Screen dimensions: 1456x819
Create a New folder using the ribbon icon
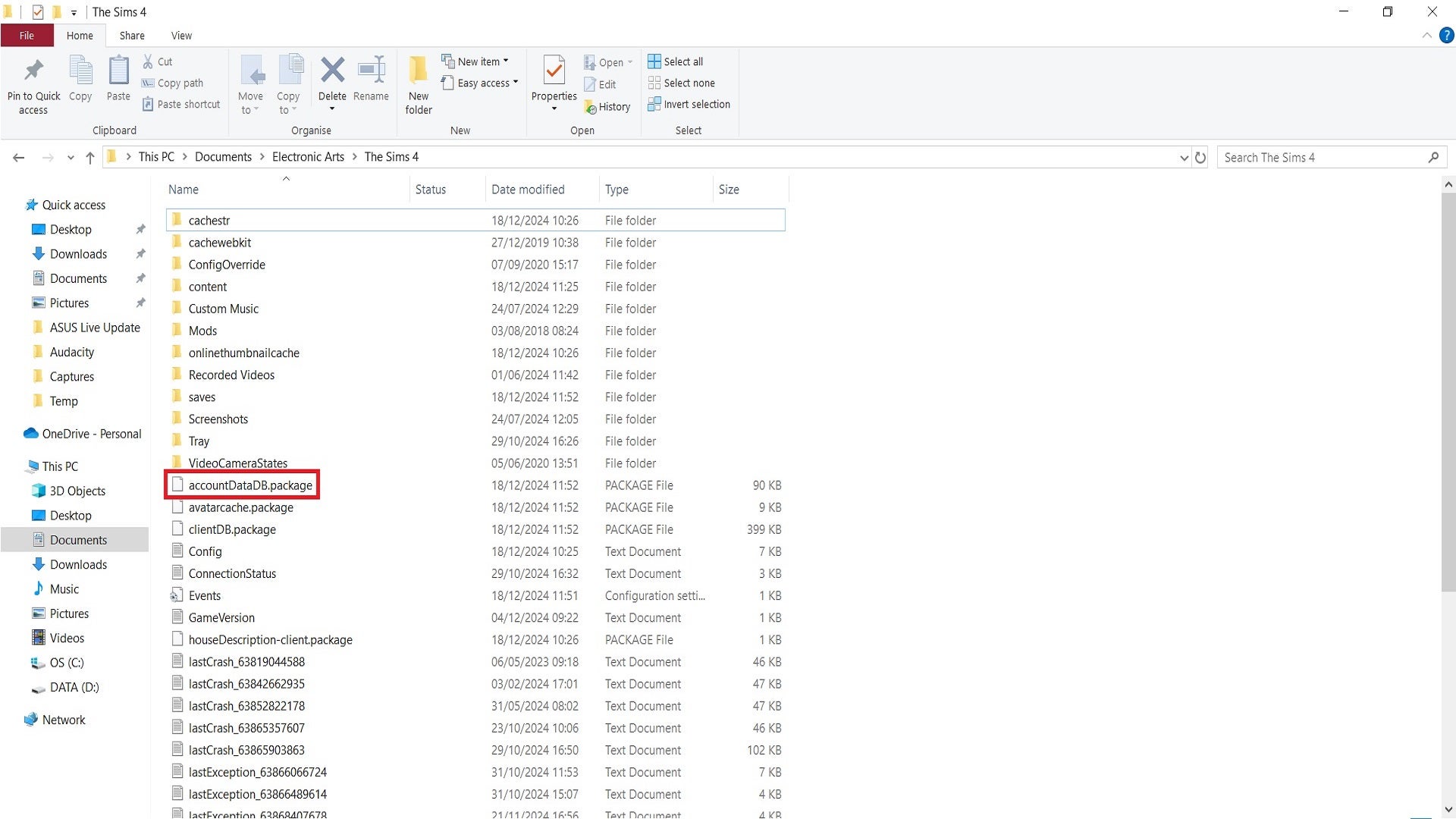pos(418,83)
